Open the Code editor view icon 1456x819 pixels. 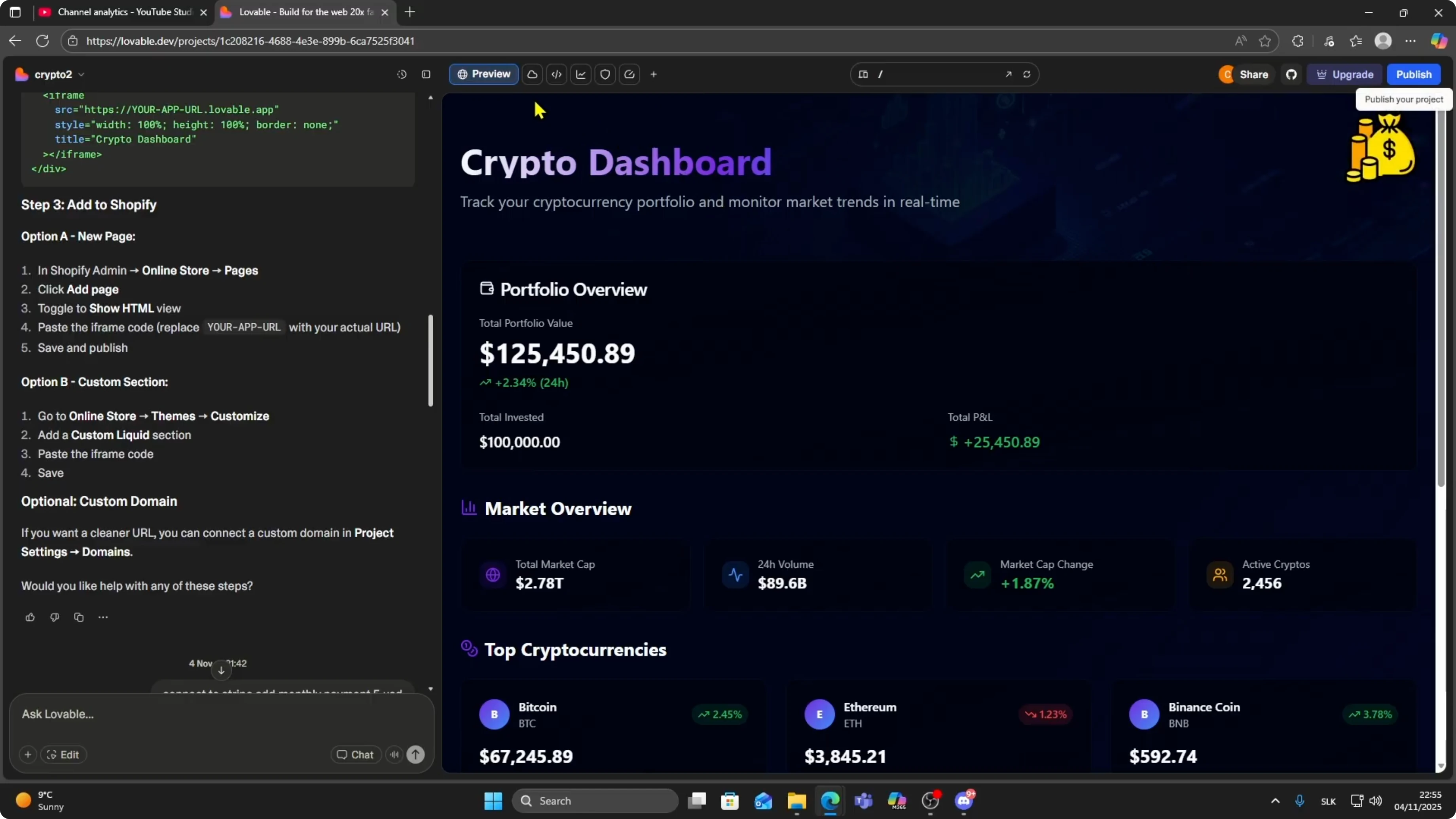(x=557, y=75)
